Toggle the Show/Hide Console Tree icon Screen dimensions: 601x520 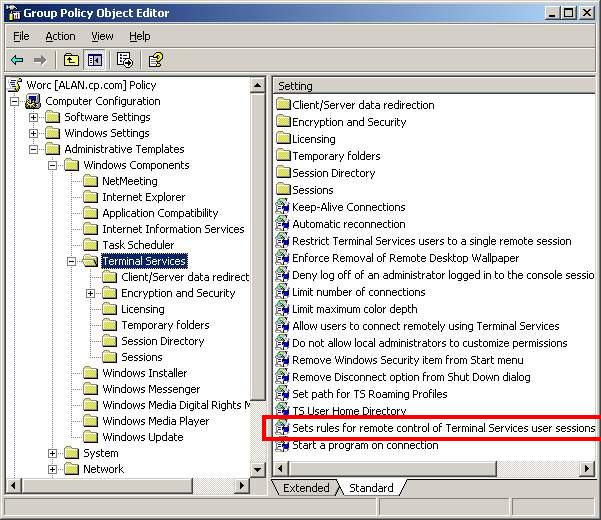pyautogui.click(x=95, y=60)
